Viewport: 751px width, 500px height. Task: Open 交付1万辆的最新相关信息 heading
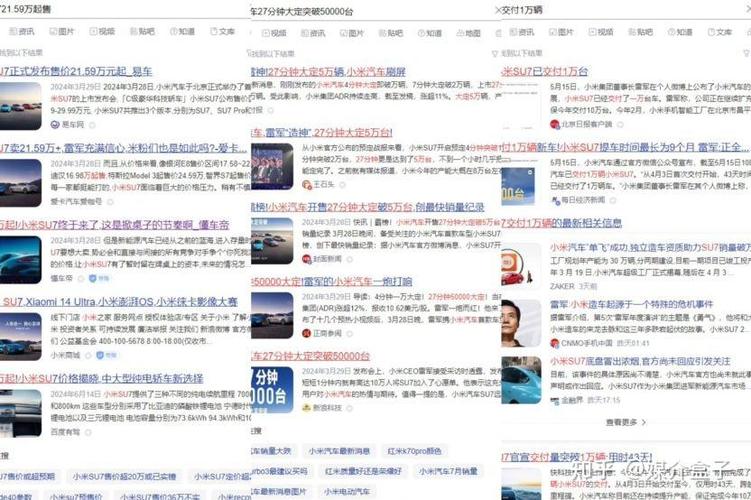click(561, 223)
